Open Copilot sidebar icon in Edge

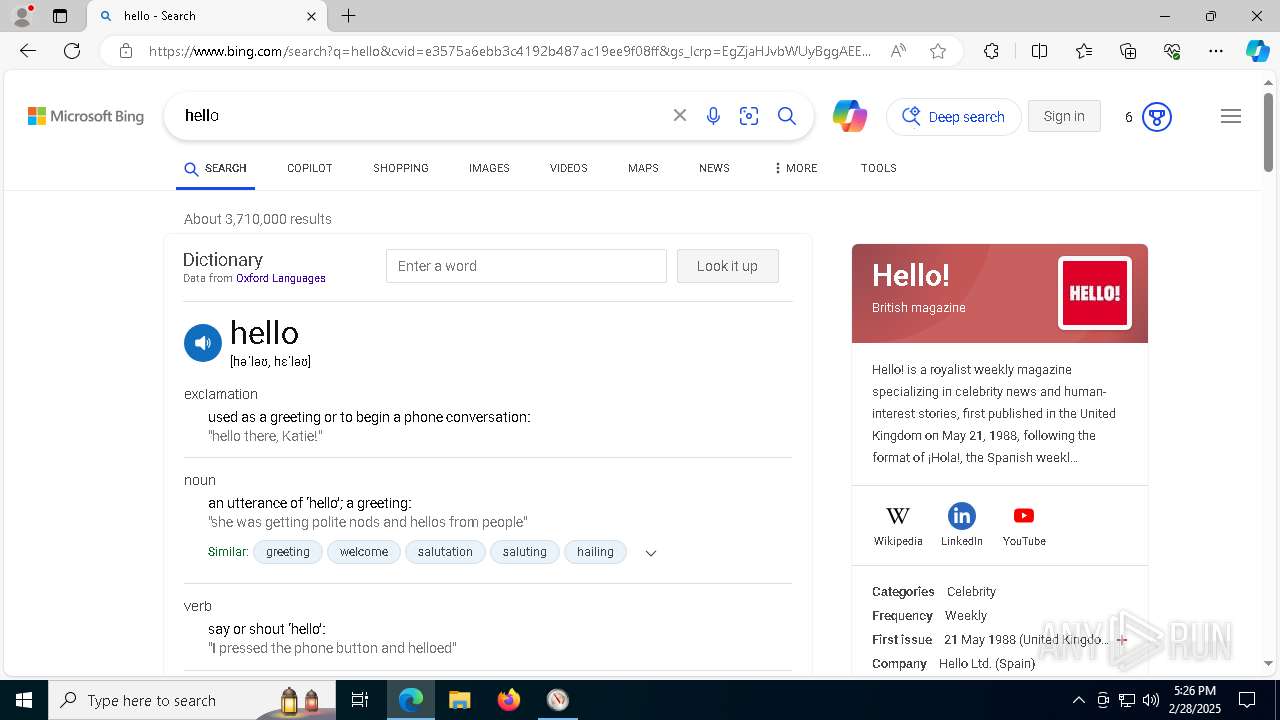pos(1257,51)
